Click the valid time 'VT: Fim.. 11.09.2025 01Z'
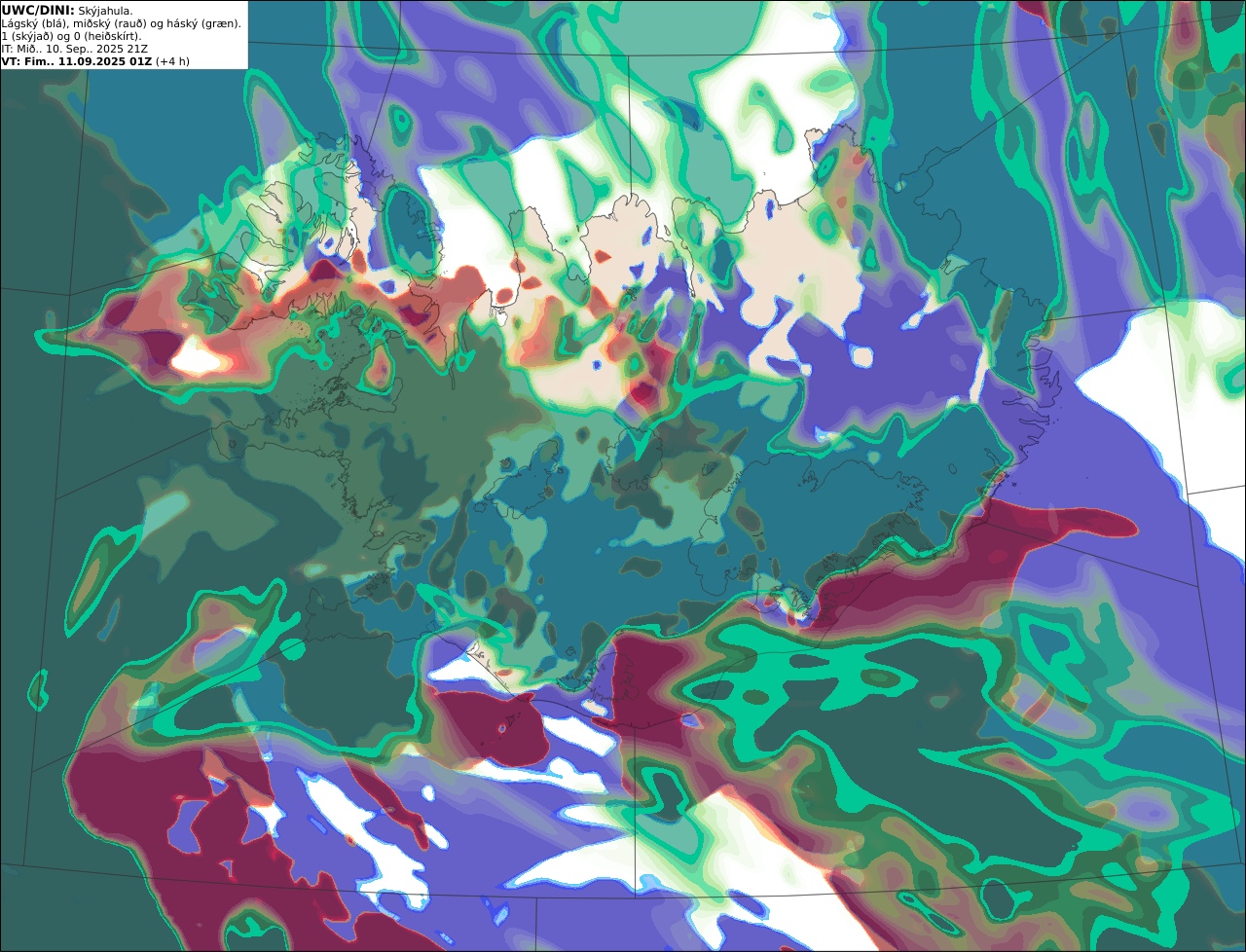The width and height of the screenshot is (1246, 952). click(76, 61)
